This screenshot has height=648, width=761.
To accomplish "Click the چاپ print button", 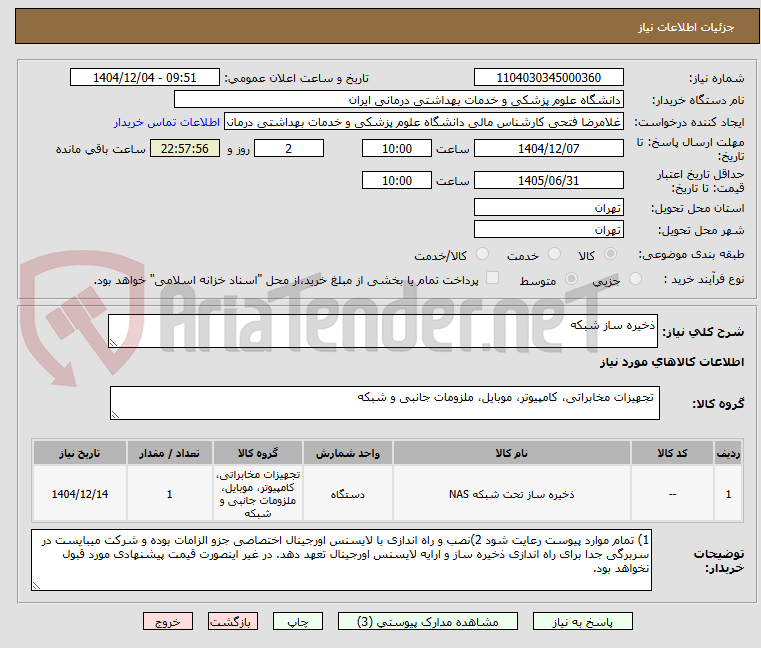I will pos(298,621).
